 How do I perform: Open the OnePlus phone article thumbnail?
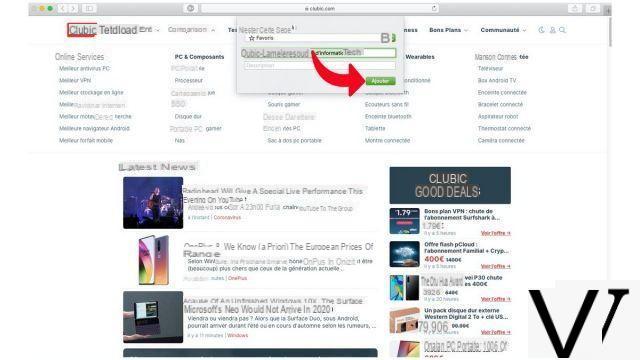coord(153,260)
